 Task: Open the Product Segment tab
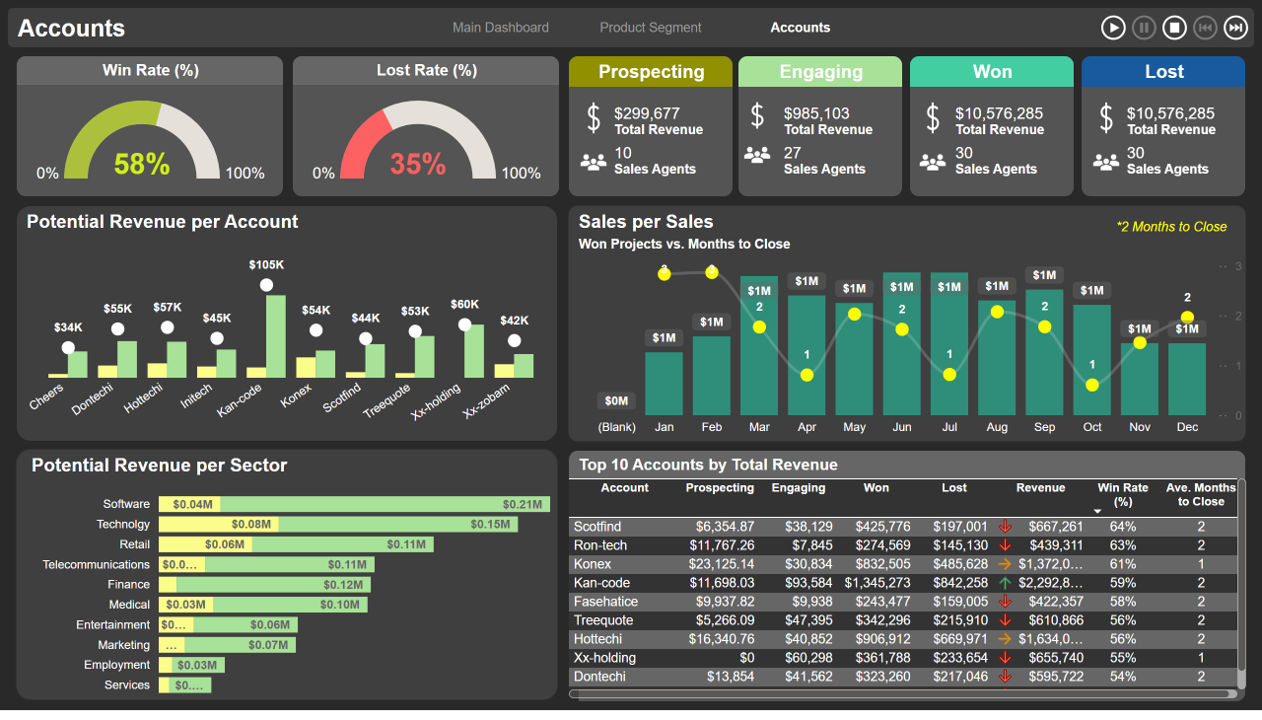click(650, 27)
